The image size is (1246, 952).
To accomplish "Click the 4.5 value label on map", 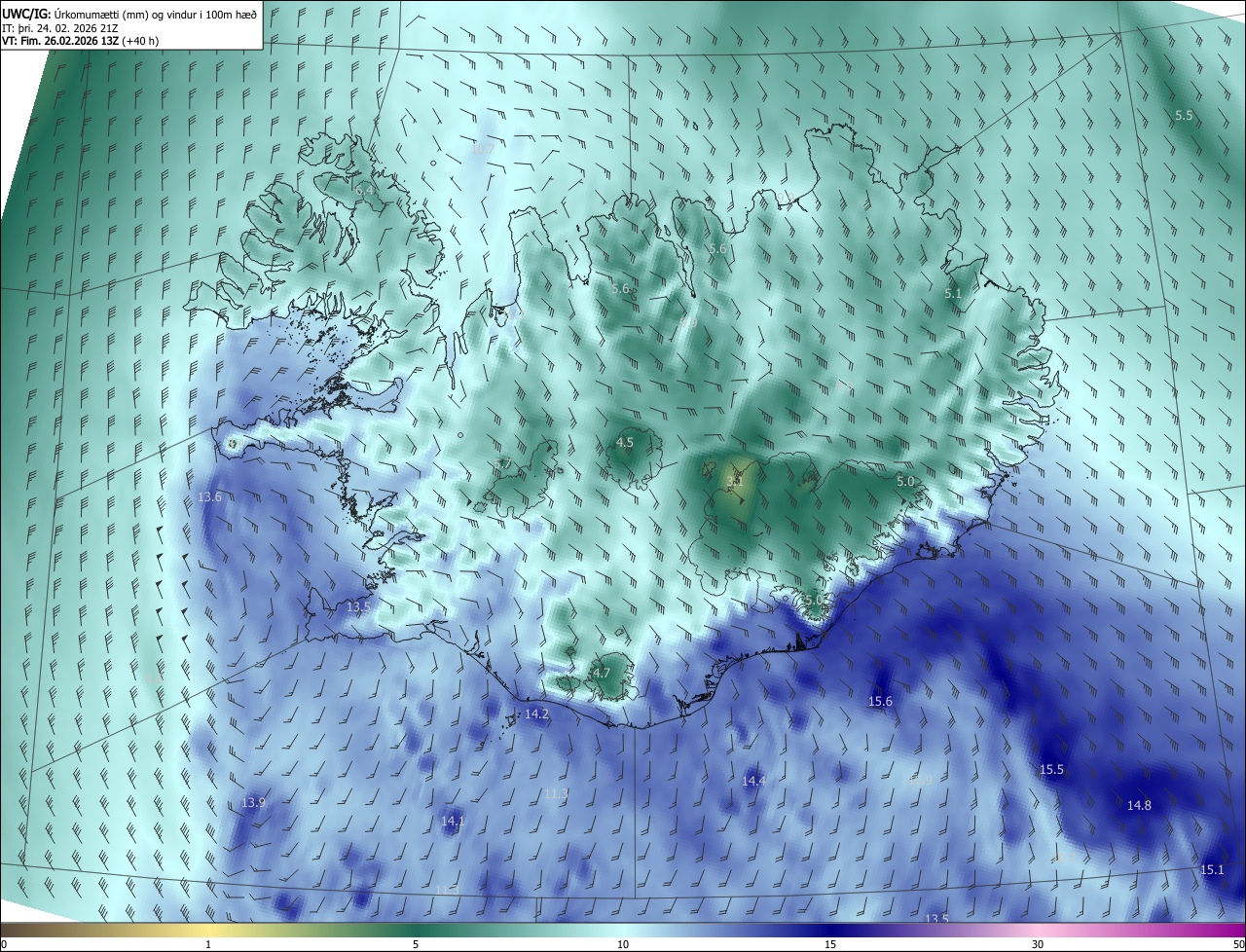I will click(x=625, y=442).
